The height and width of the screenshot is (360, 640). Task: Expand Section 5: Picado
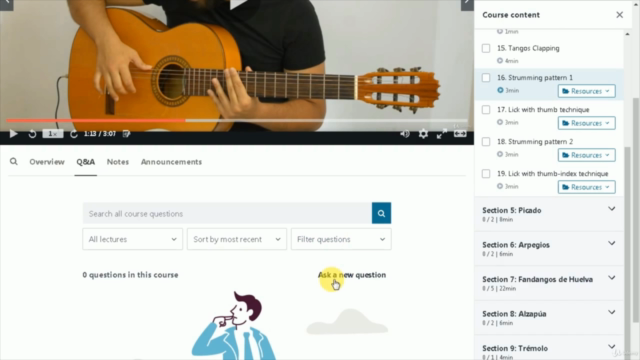[x=549, y=214]
